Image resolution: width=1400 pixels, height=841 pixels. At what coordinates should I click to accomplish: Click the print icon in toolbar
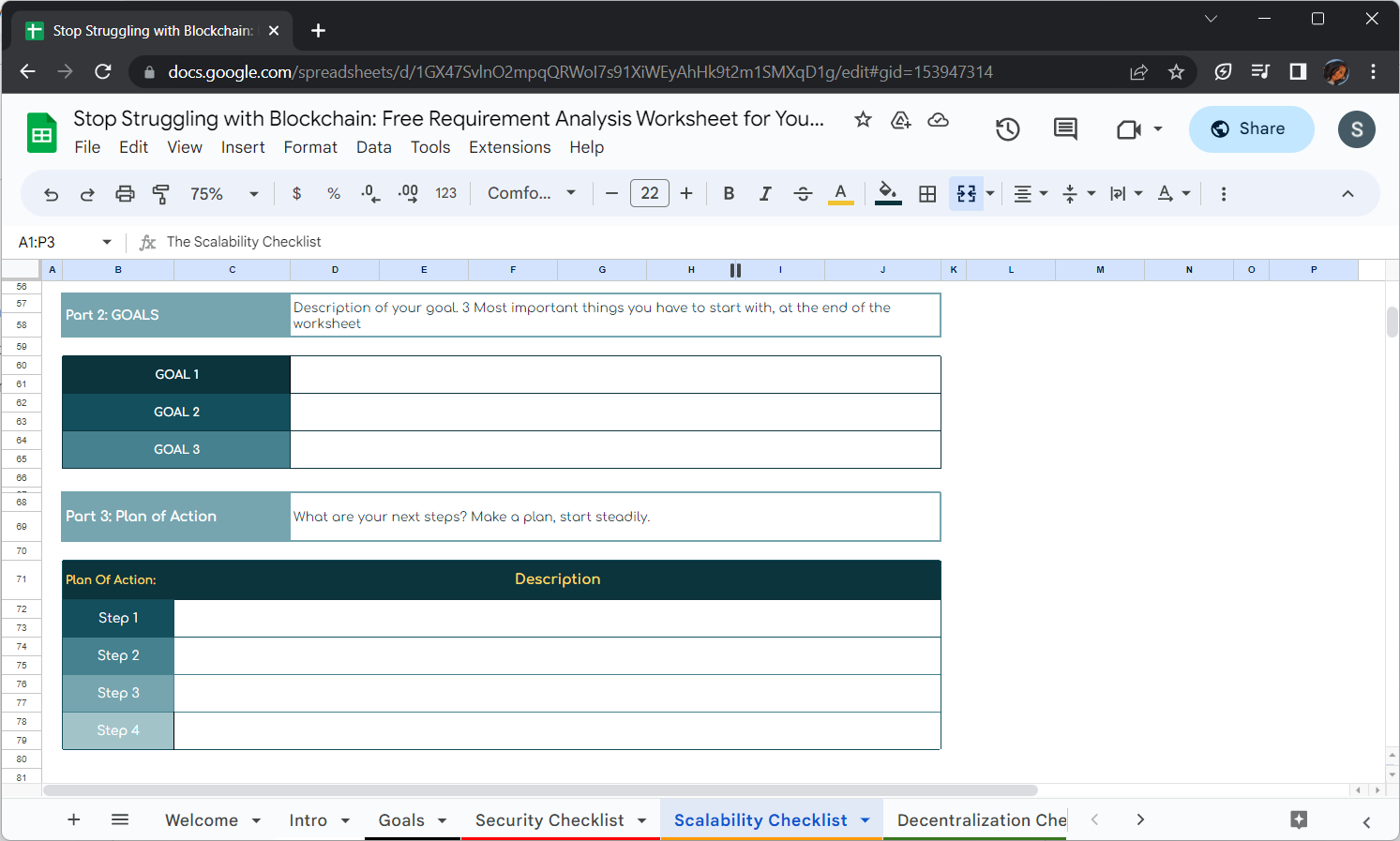[125, 194]
